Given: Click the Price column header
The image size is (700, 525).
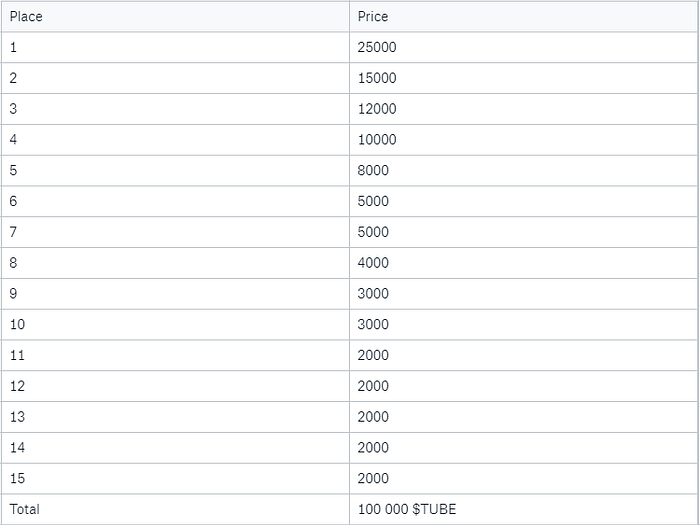Looking at the screenshot, I should click(524, 17).
